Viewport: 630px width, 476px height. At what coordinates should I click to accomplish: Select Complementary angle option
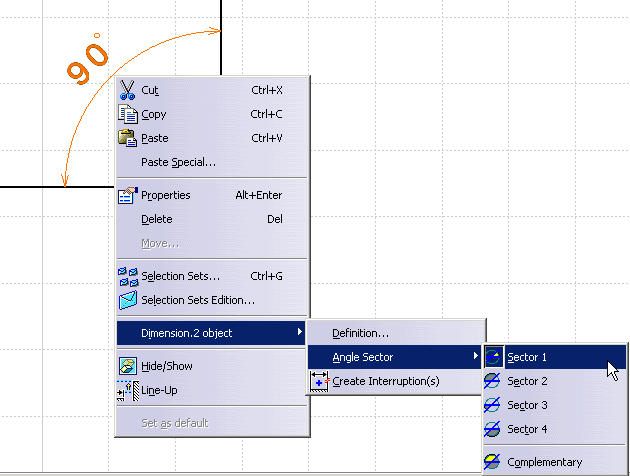point(555,462)
